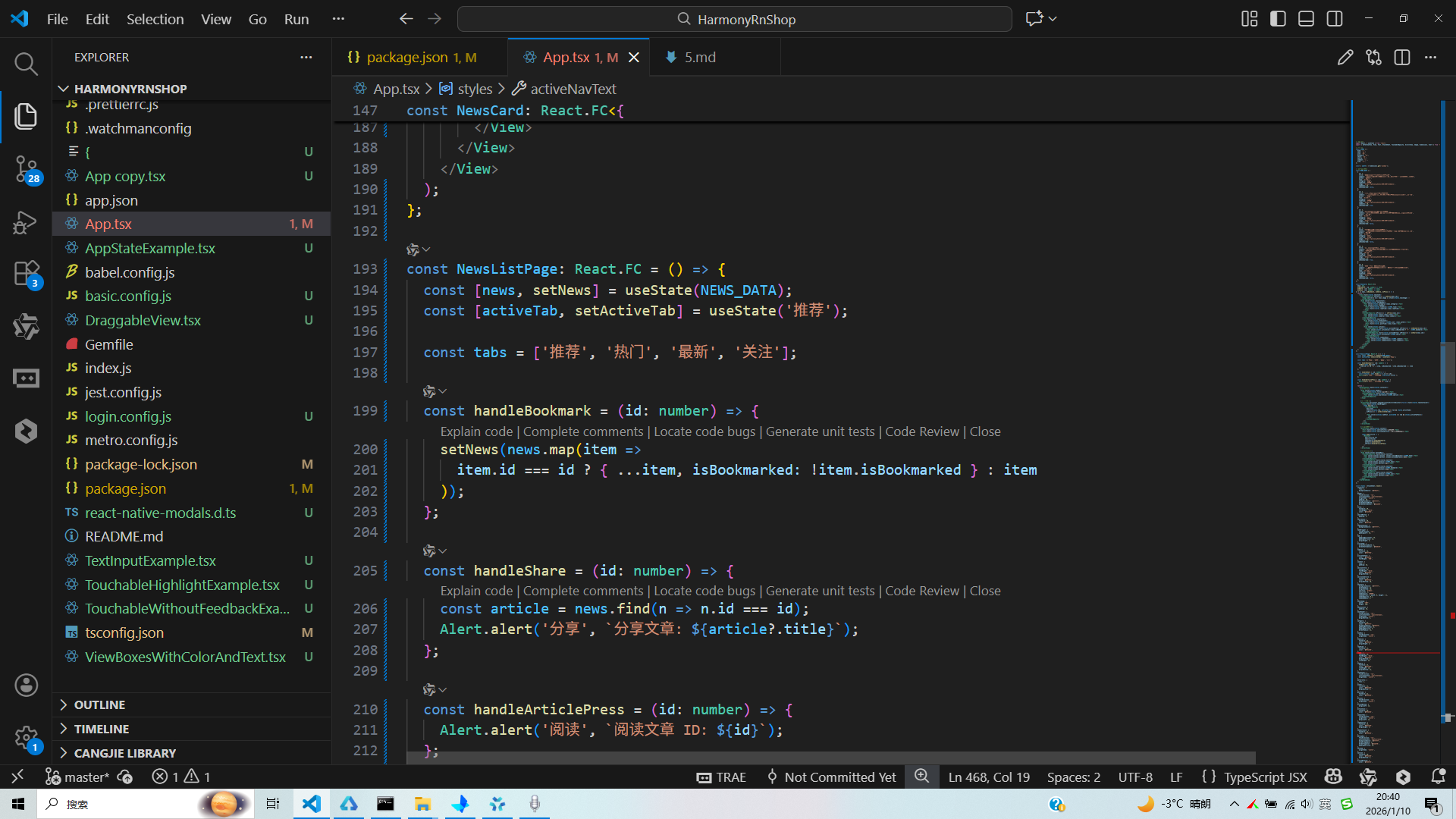Open the Search view in activity bar
The image size is (1456, 819).
(x=26, y=64)
